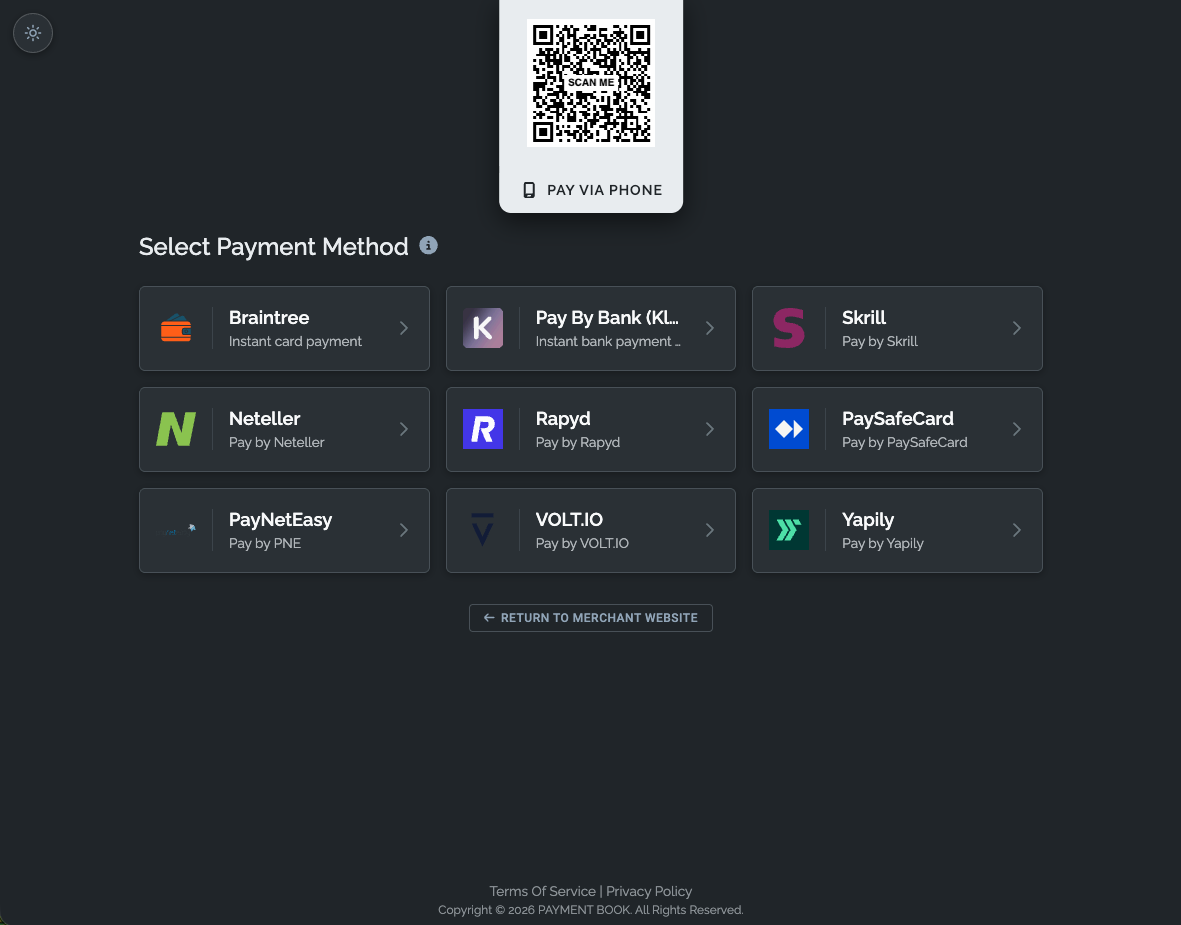Viewport: 1181px width, 925px height.
Task: Click the SCAN ME QR code
Action: click(591, 83)
